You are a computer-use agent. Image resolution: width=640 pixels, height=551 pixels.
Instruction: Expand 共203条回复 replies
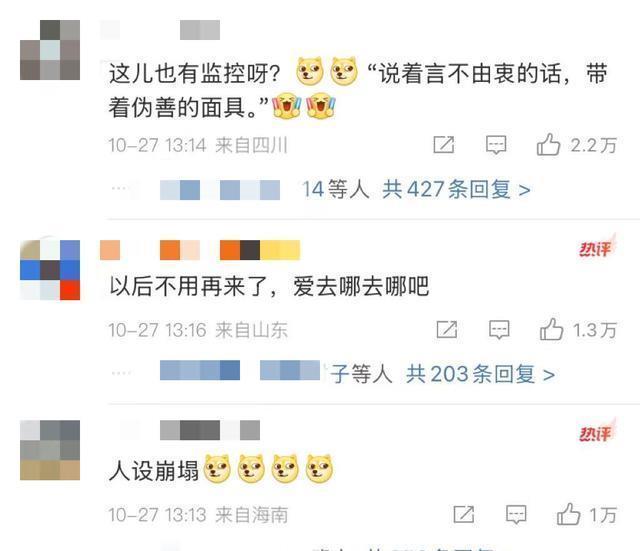(480, 374)
